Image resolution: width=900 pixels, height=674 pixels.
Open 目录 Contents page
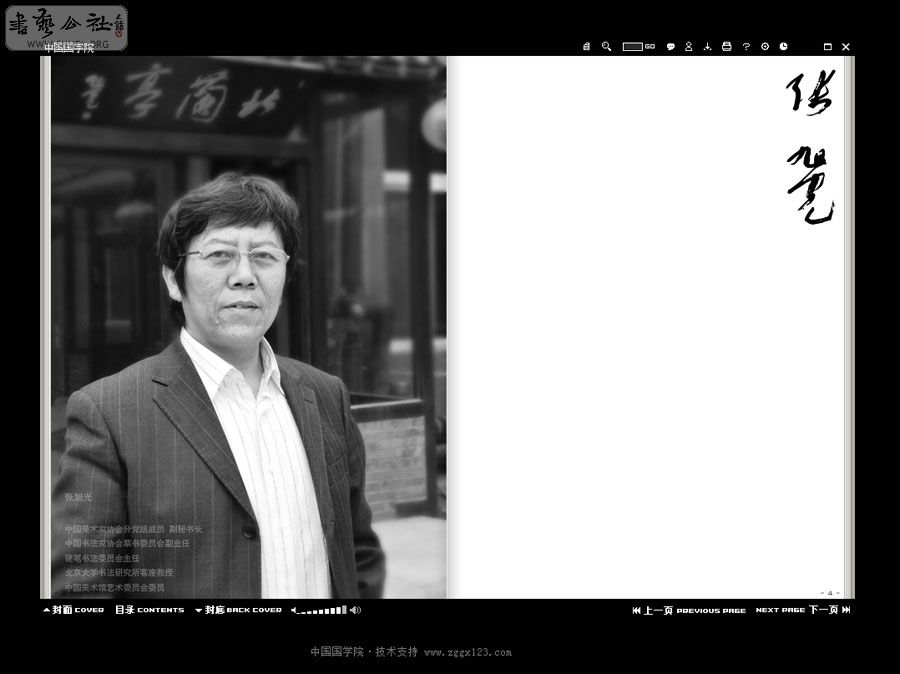point(149,610)
